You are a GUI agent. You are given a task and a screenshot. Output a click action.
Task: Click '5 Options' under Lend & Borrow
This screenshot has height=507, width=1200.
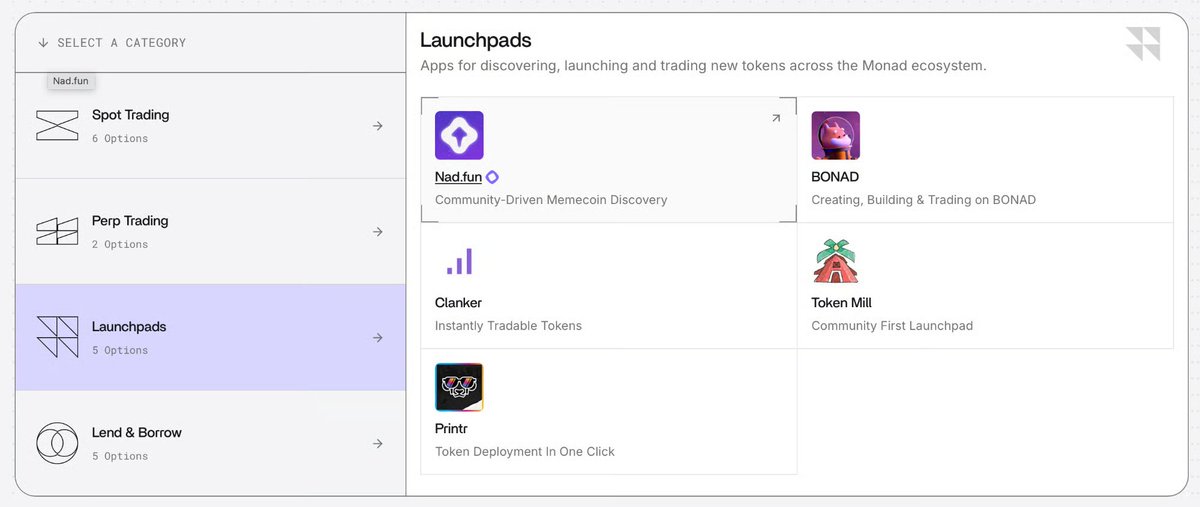tap(120, 457)
